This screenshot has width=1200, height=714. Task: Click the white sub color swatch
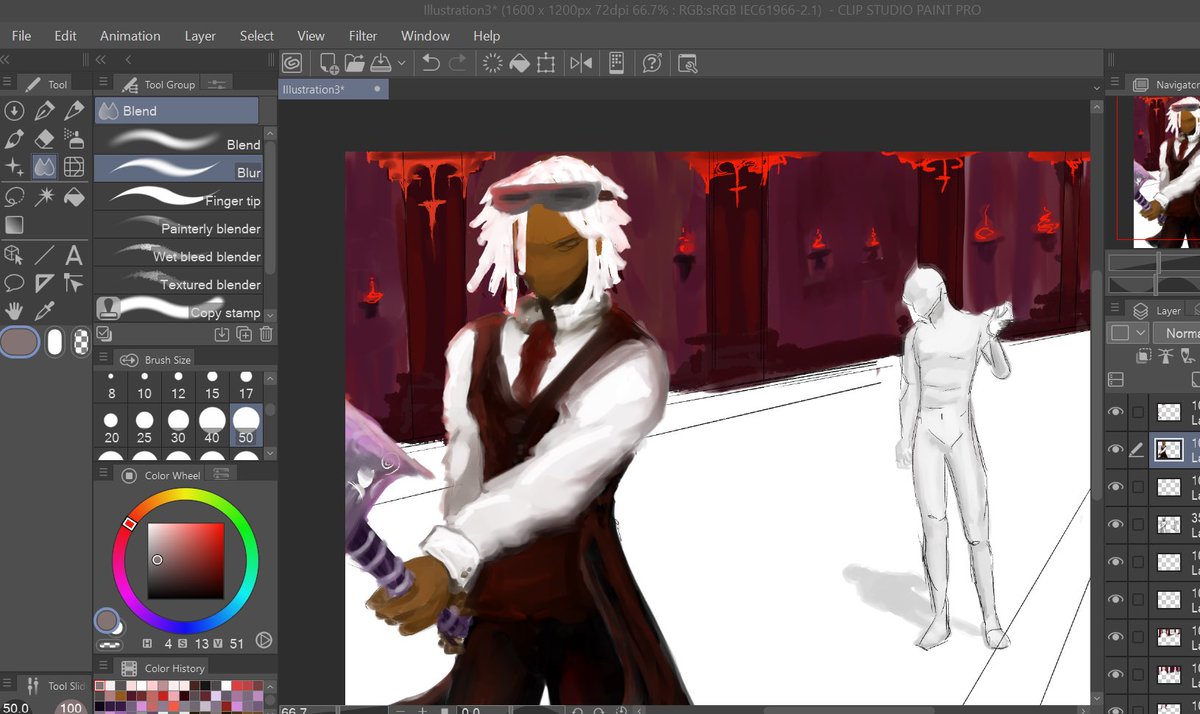[55, 342]
